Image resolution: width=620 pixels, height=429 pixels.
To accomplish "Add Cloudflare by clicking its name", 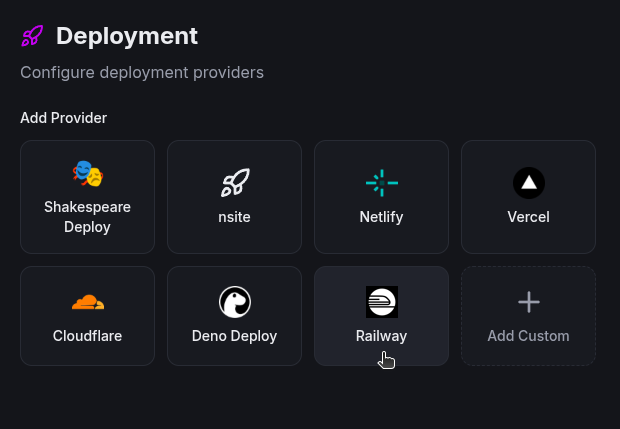I will pos(87,336).
